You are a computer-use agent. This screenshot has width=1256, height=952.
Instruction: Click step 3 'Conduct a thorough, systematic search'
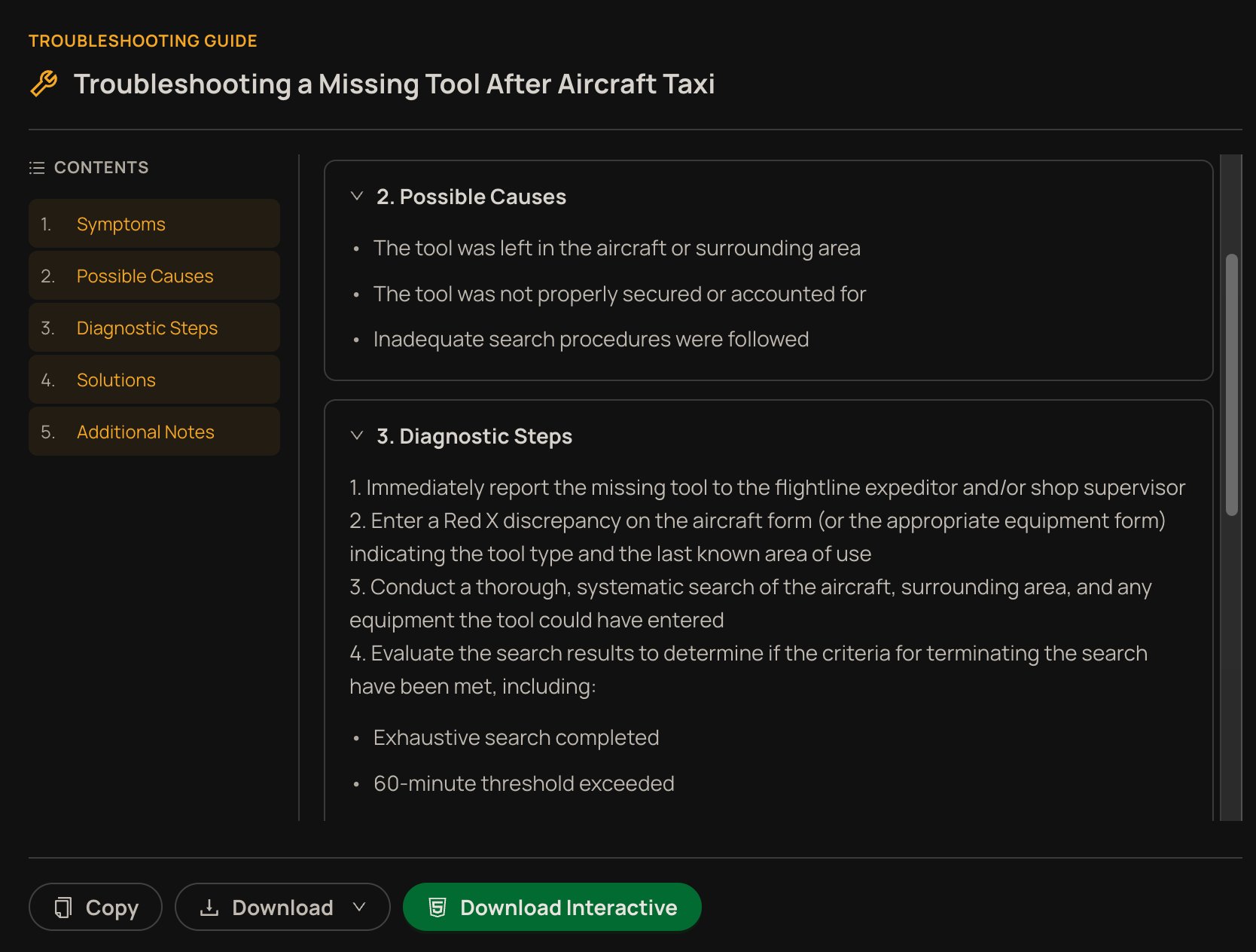click(x=751, y=603)
